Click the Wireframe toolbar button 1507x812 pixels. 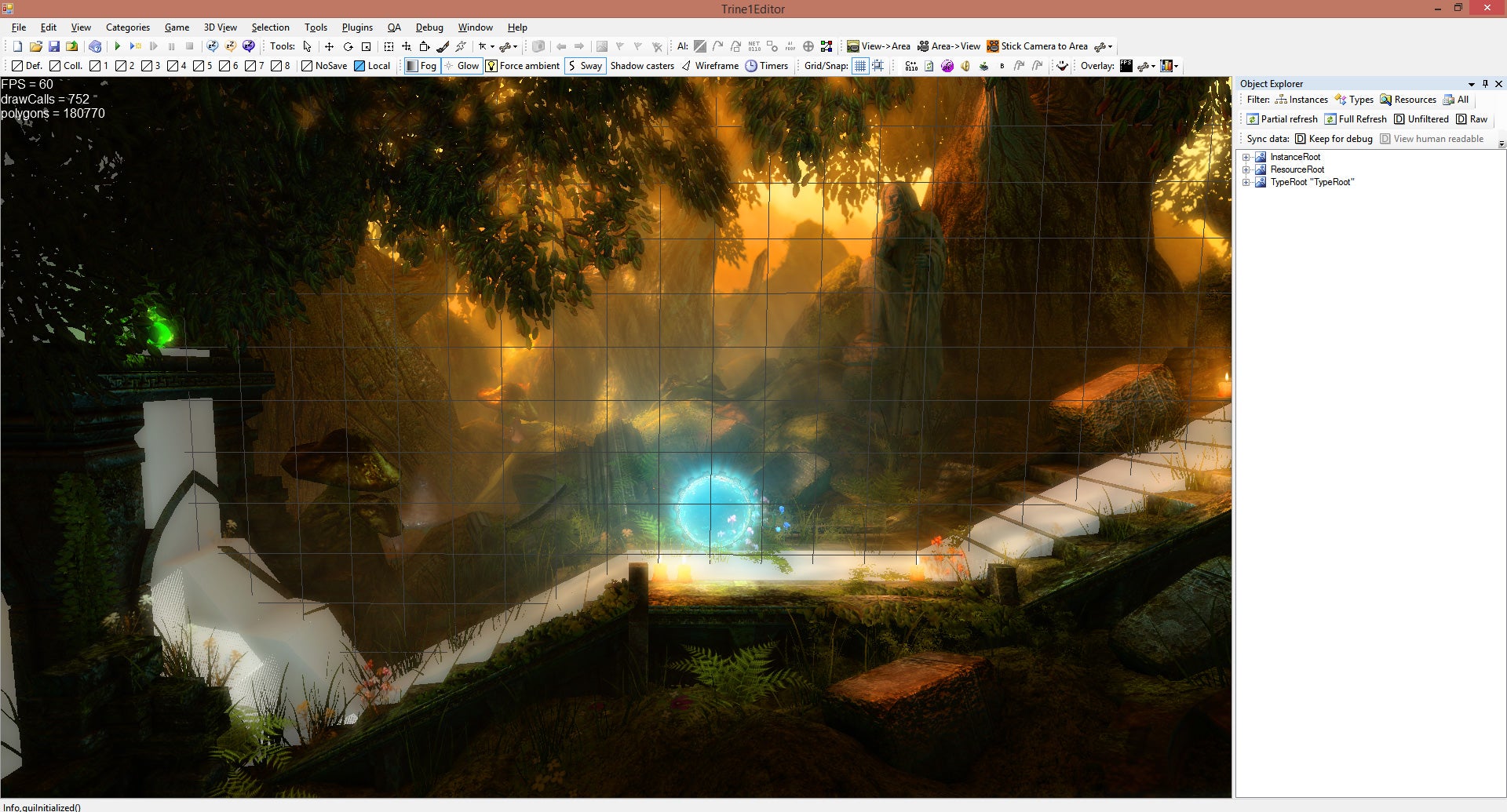point(710,66)
